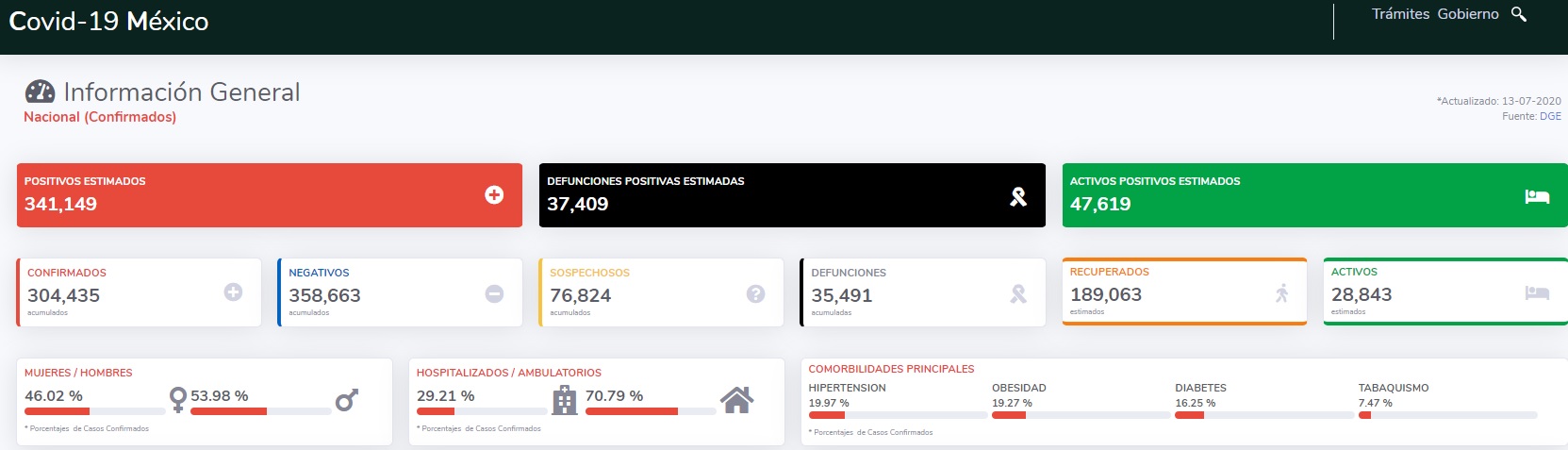Click the Hipertension percentage progress bar
The height and width of the screenshot is (450, 1568).
tap(897, 415)
